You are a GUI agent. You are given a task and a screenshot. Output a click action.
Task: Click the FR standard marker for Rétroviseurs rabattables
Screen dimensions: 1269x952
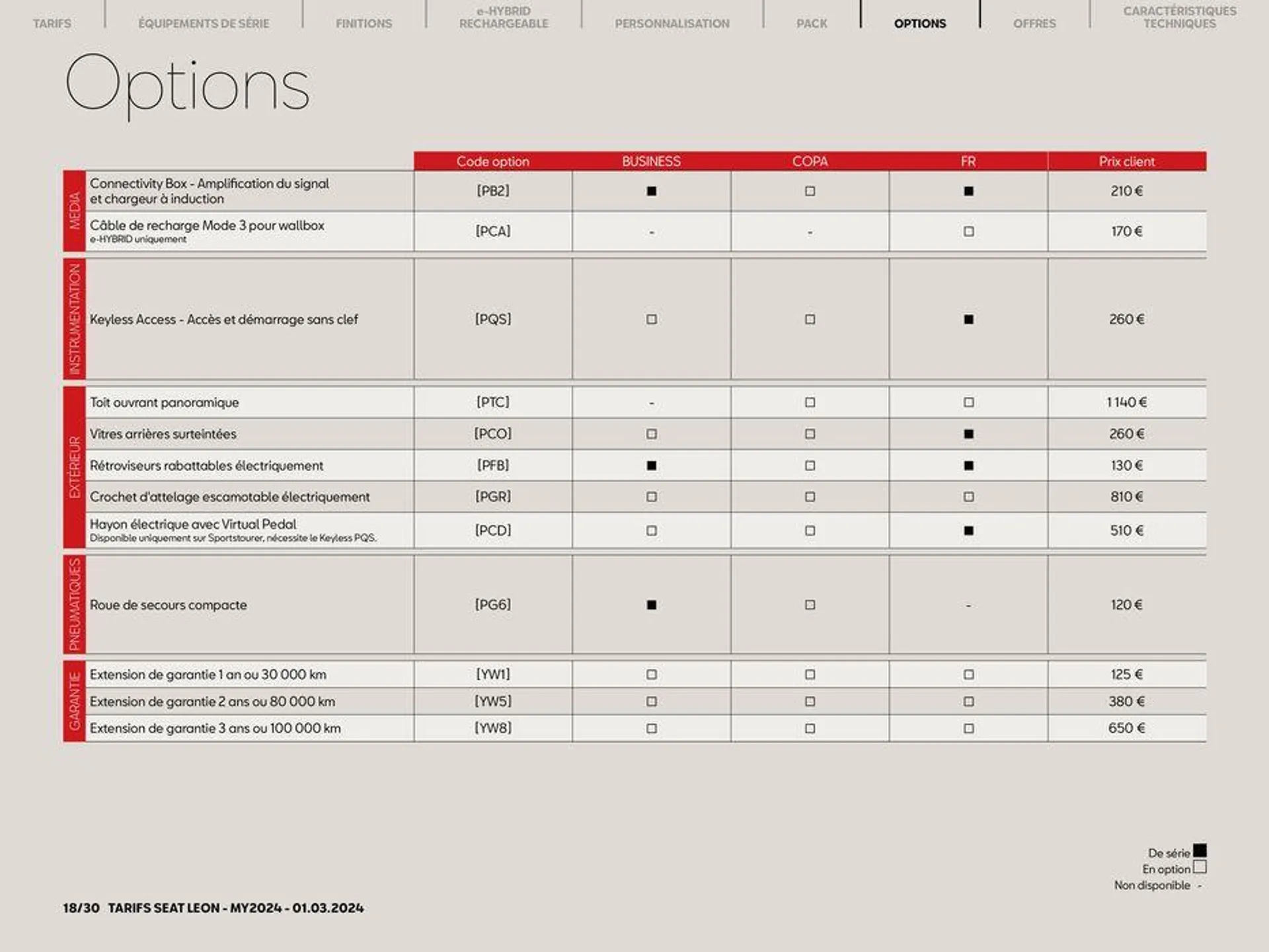coord(969,466)
